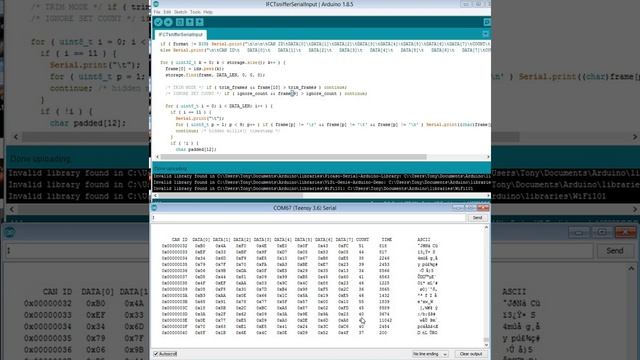This screenshot has height=360, width=640.
Task: Click the DATA[0] column header
Action: pyautogui.click(x=201, y=240)
